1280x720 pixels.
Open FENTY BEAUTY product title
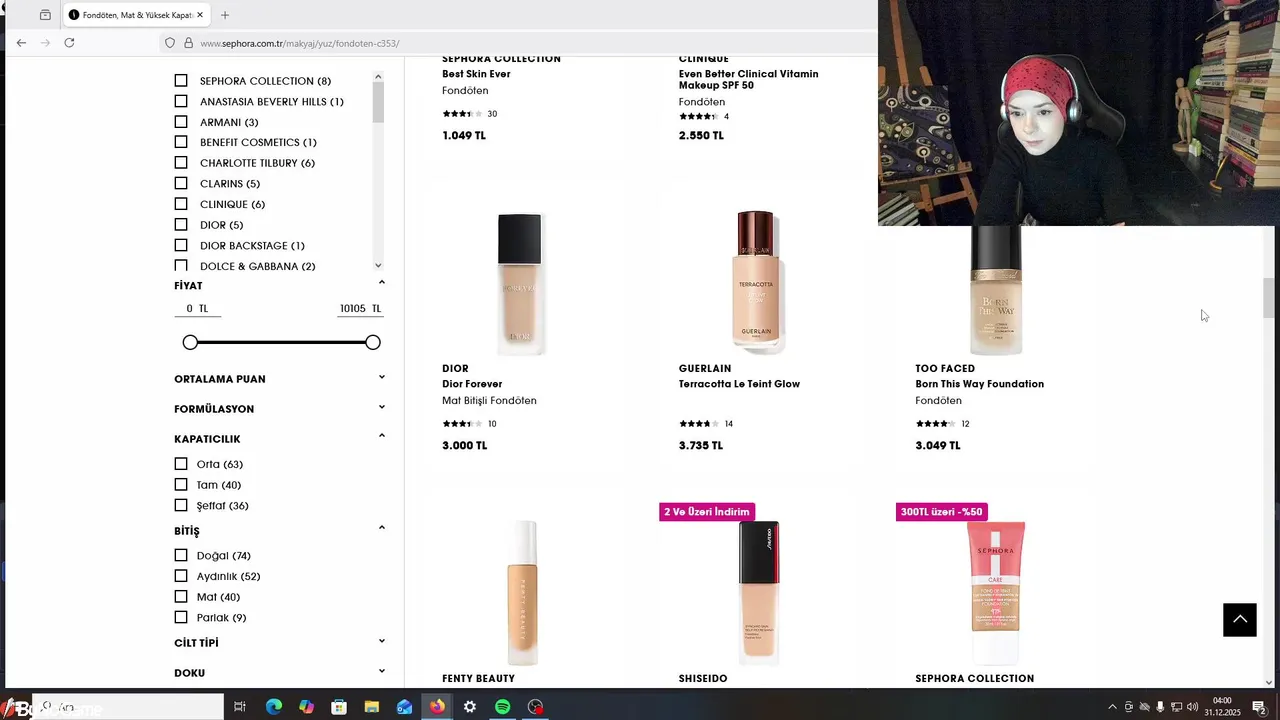click(x=478, y=678)
